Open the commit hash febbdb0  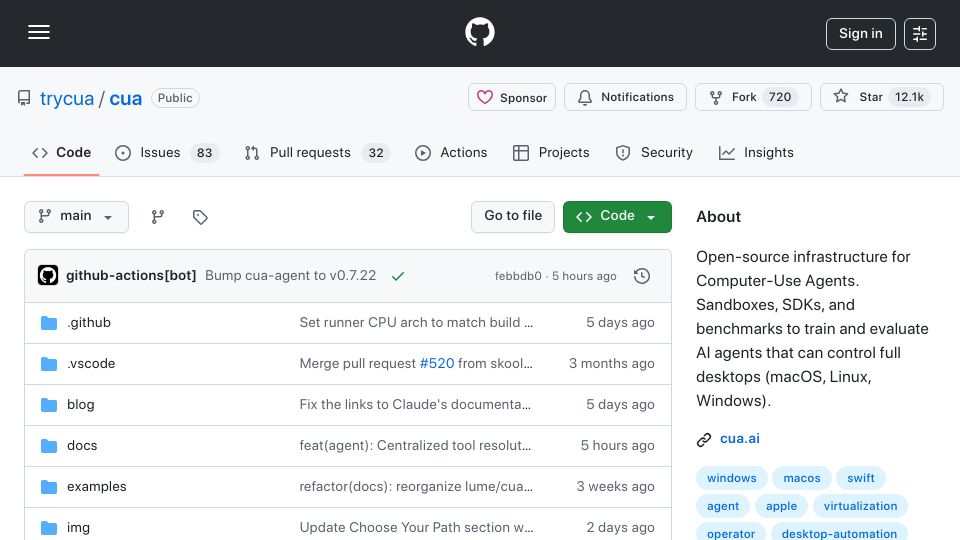(x=518, y=276)
